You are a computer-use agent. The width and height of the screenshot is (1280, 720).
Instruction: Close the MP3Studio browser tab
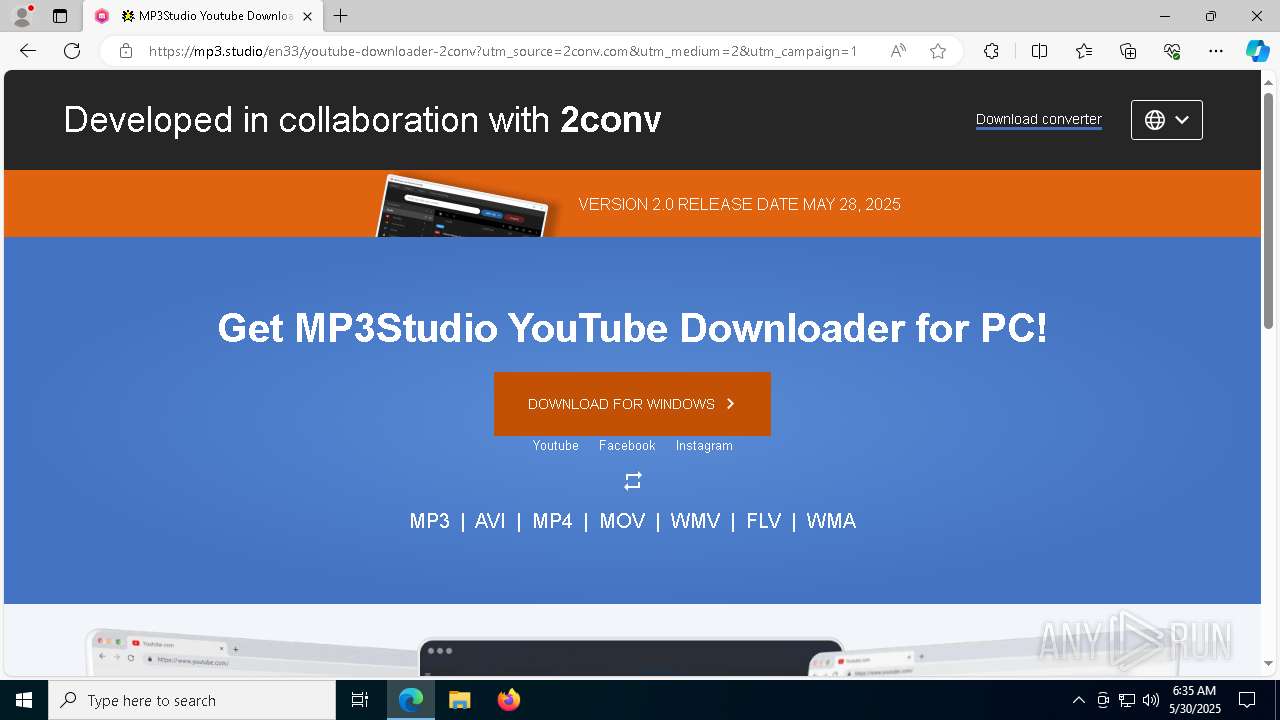tap(307, 16)
